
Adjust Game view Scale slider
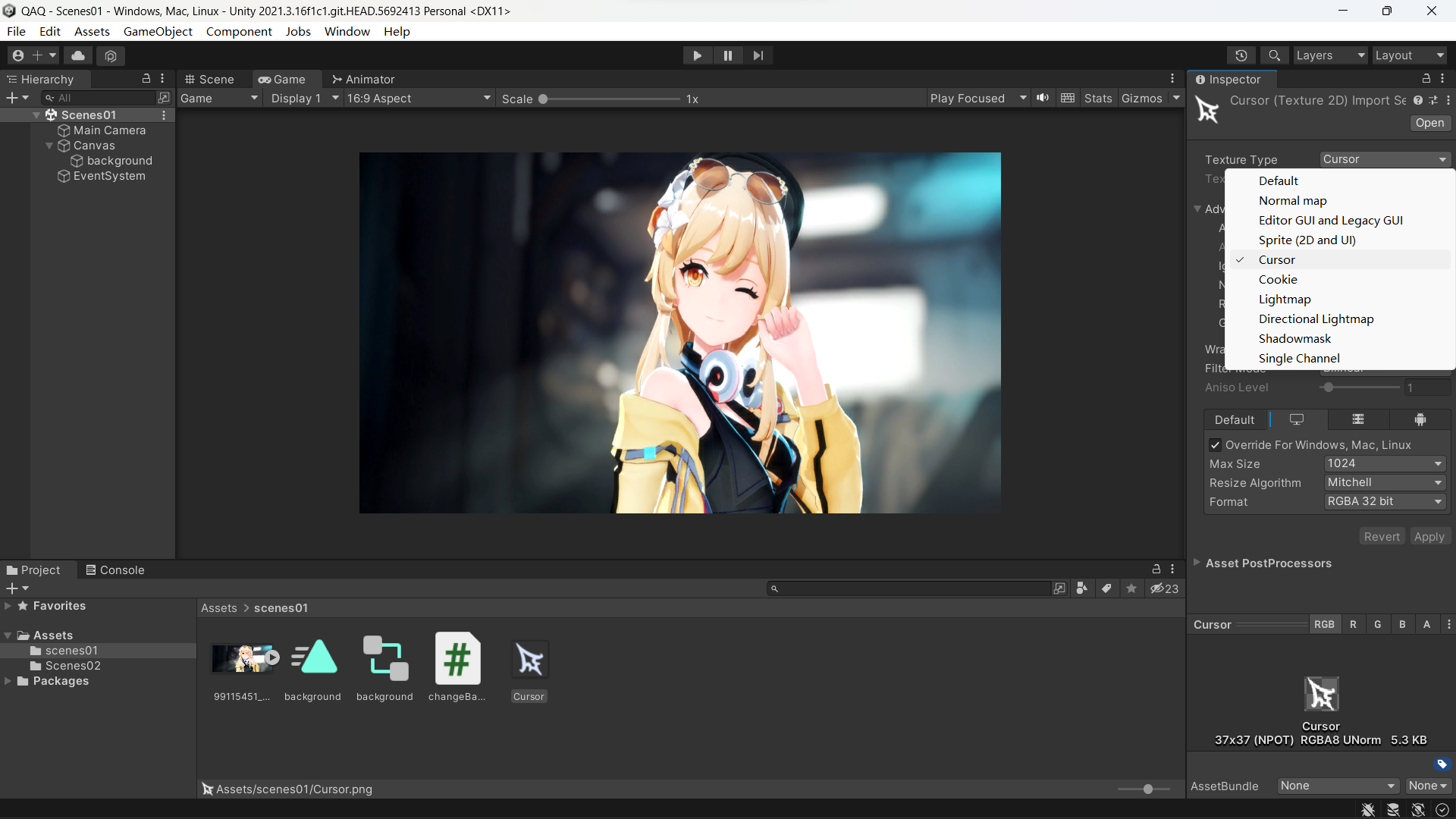(610, 99)
